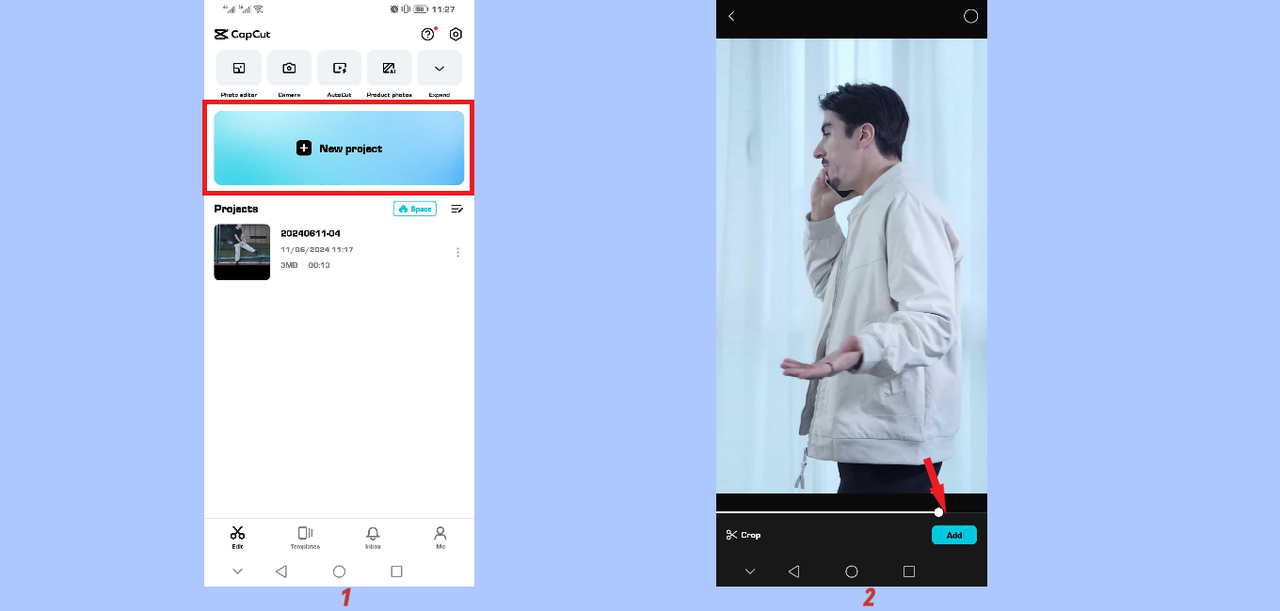Tap Android home circle in left phone
Screen dimensions: 1280x611
pos(339,571)
